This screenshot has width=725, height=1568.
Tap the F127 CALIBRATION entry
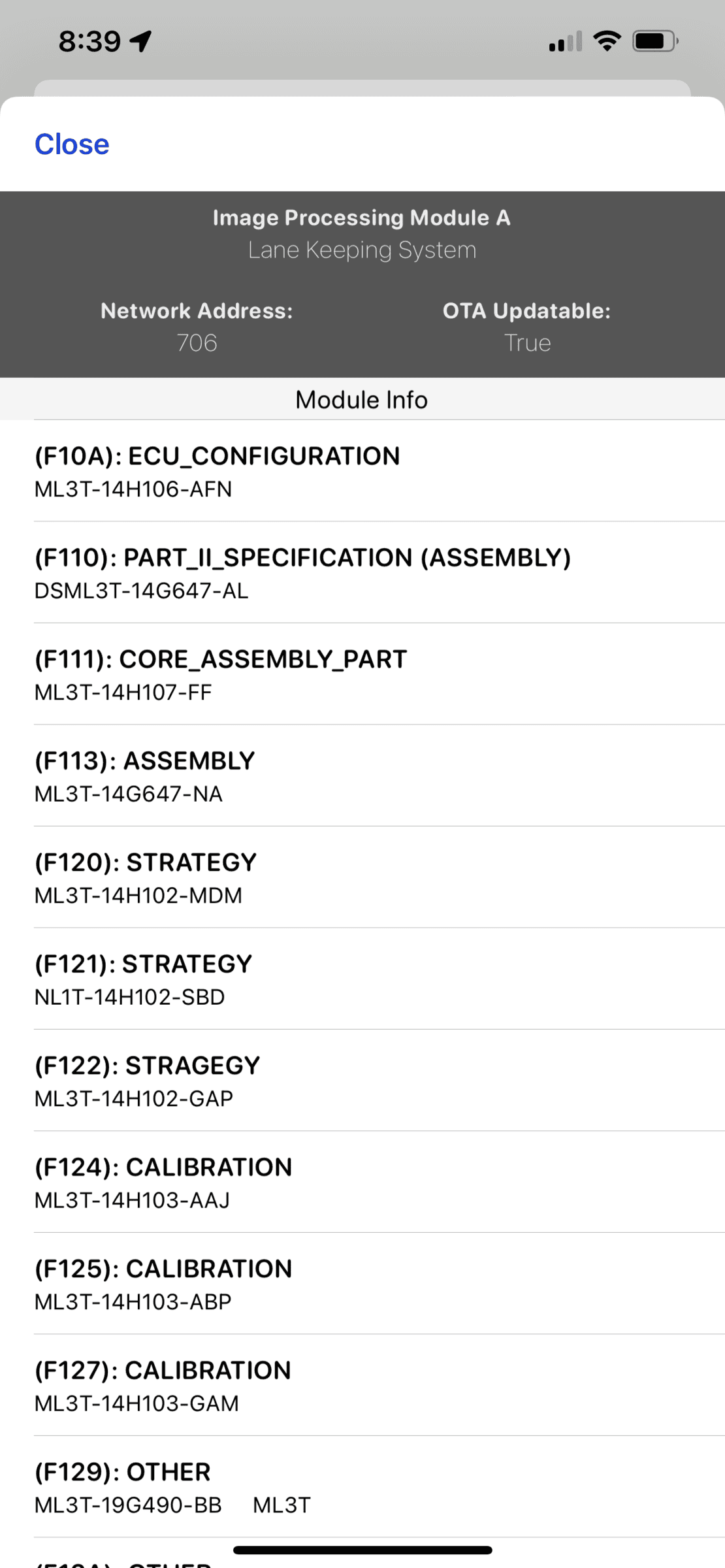click(362, 1386)
